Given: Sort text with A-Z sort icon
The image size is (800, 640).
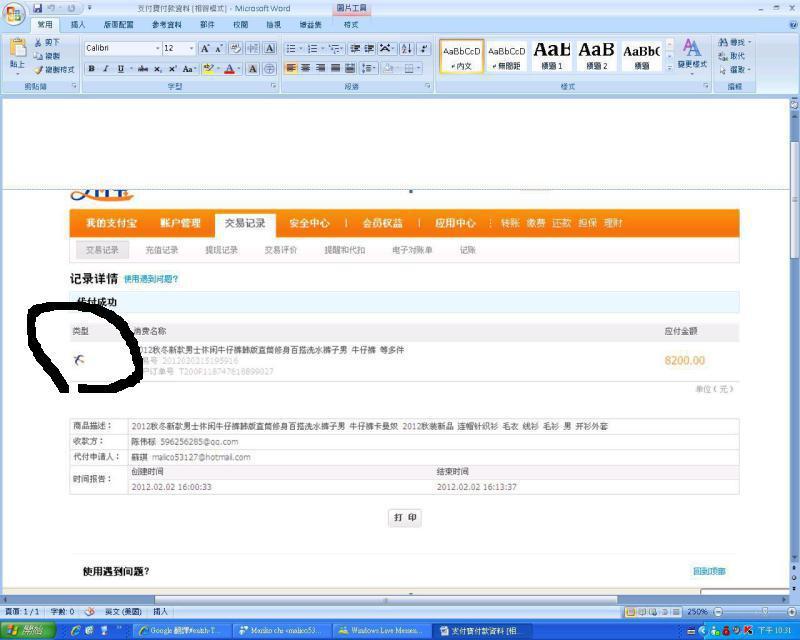Looking at the screenshot, I should 407,48.
